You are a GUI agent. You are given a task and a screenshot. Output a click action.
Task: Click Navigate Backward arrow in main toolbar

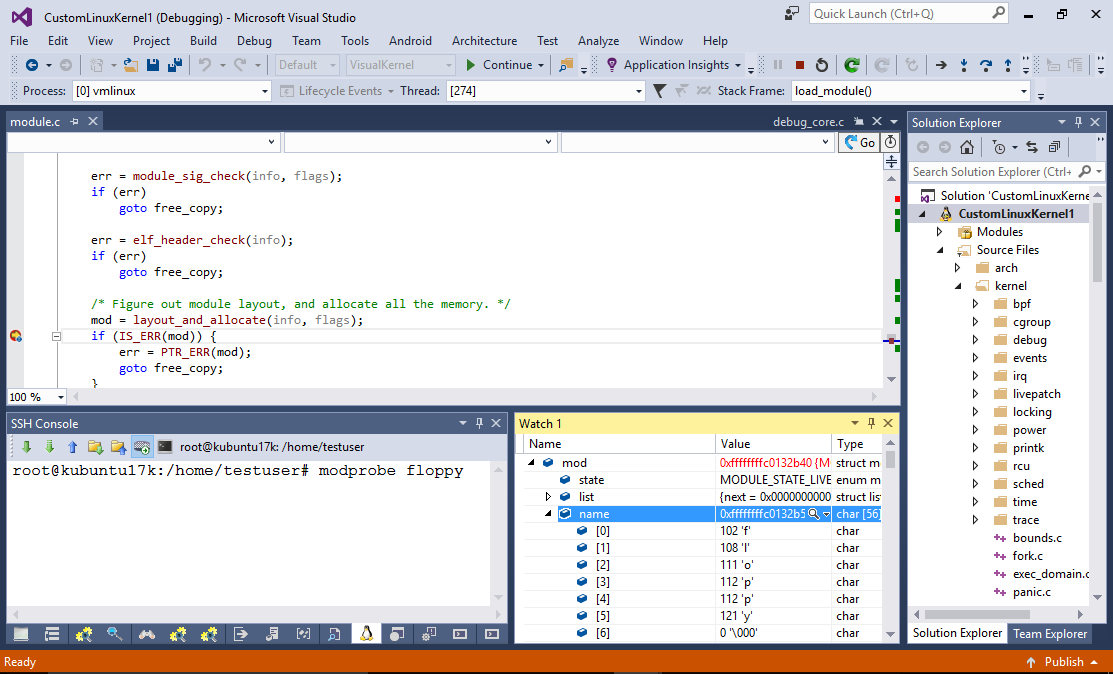click(x=32, y=65)
